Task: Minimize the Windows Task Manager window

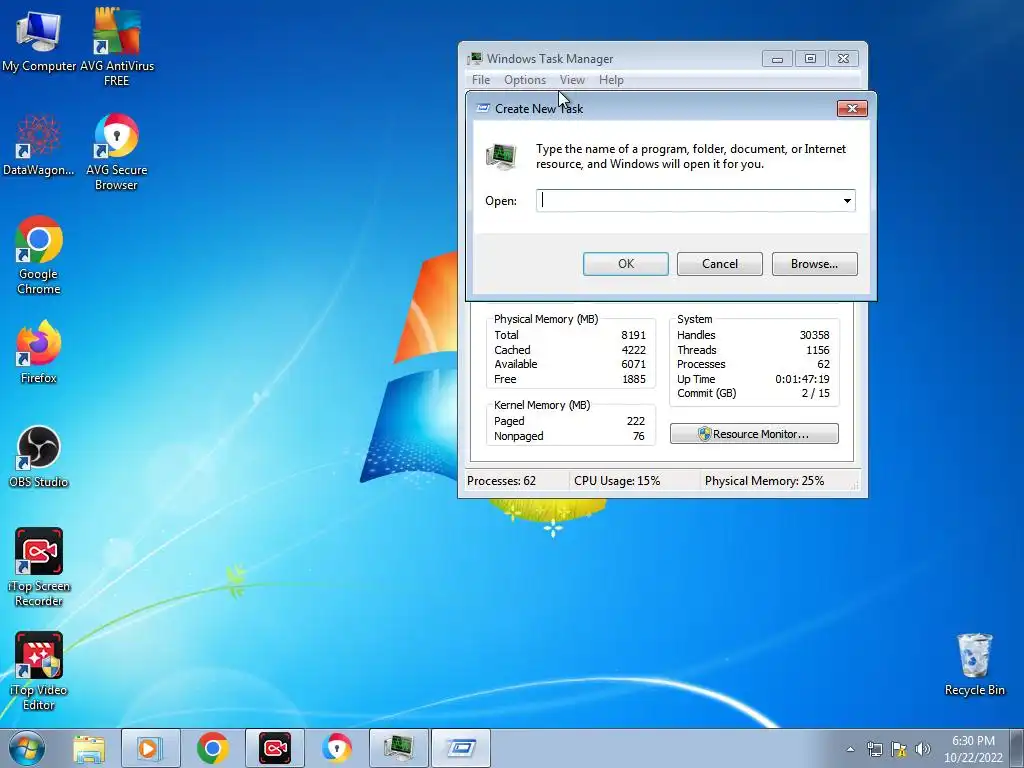Action: 777,59
